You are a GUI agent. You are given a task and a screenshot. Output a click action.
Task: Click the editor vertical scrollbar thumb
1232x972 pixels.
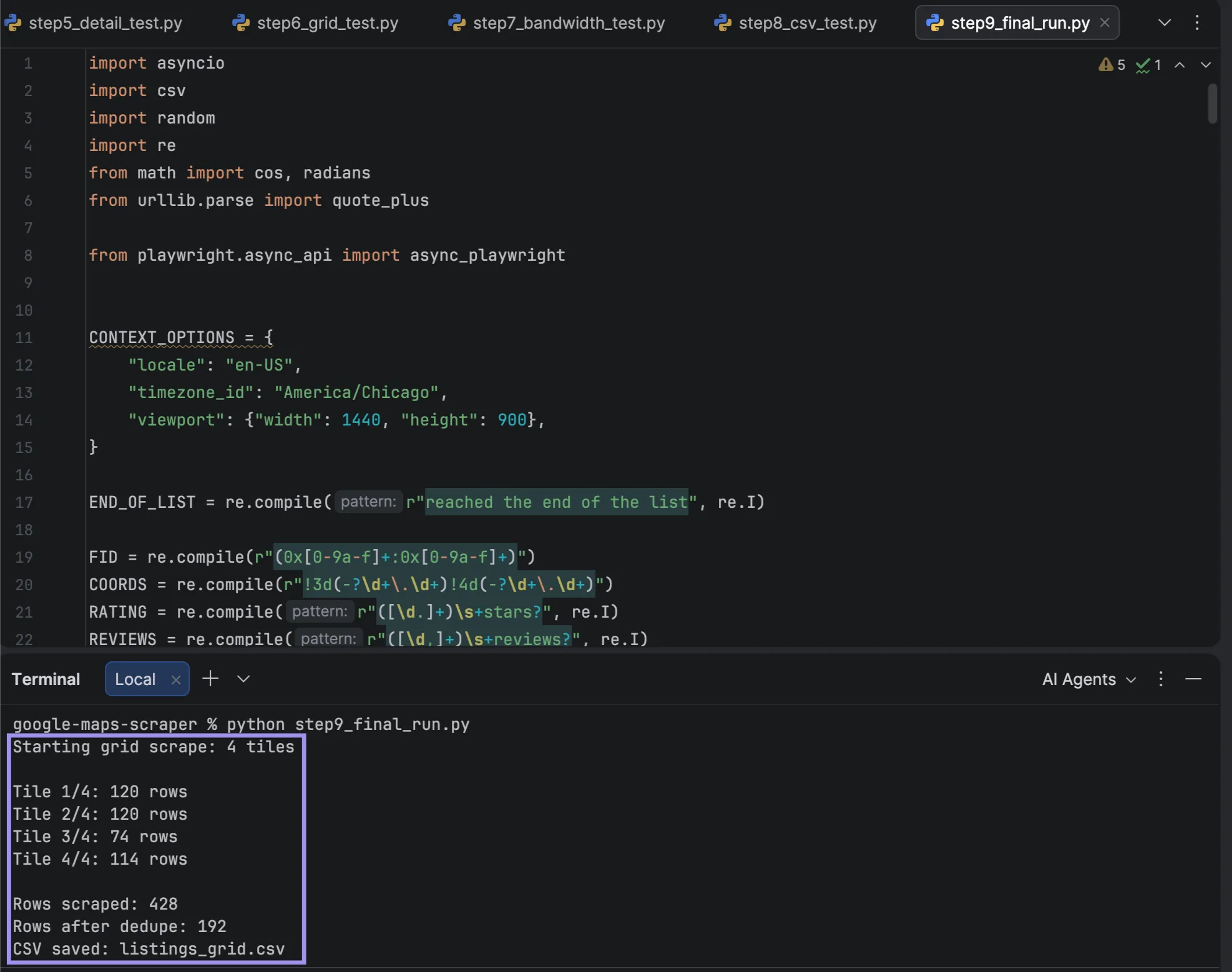point(1212,104)
